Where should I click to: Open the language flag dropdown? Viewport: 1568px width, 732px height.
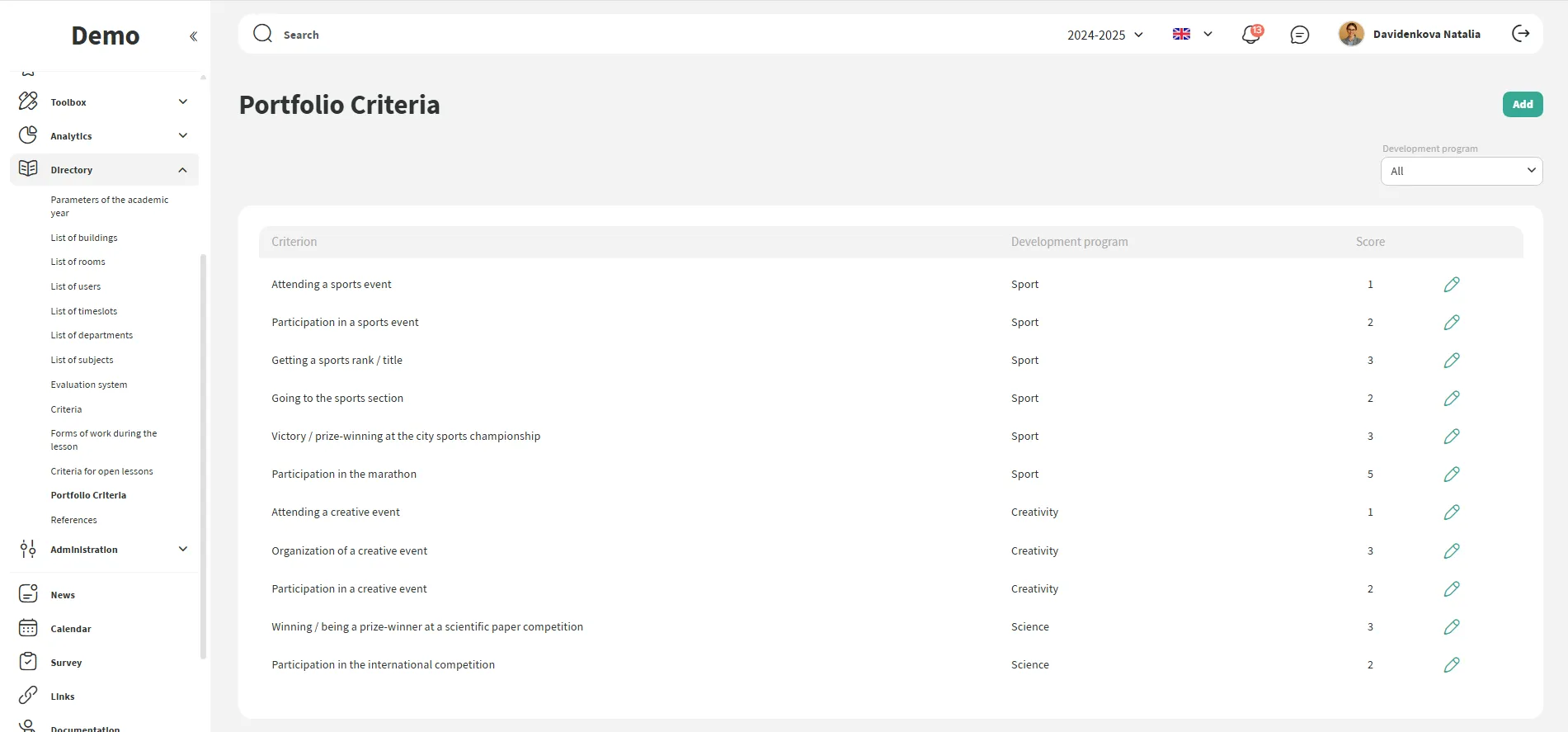(1192, 35)
